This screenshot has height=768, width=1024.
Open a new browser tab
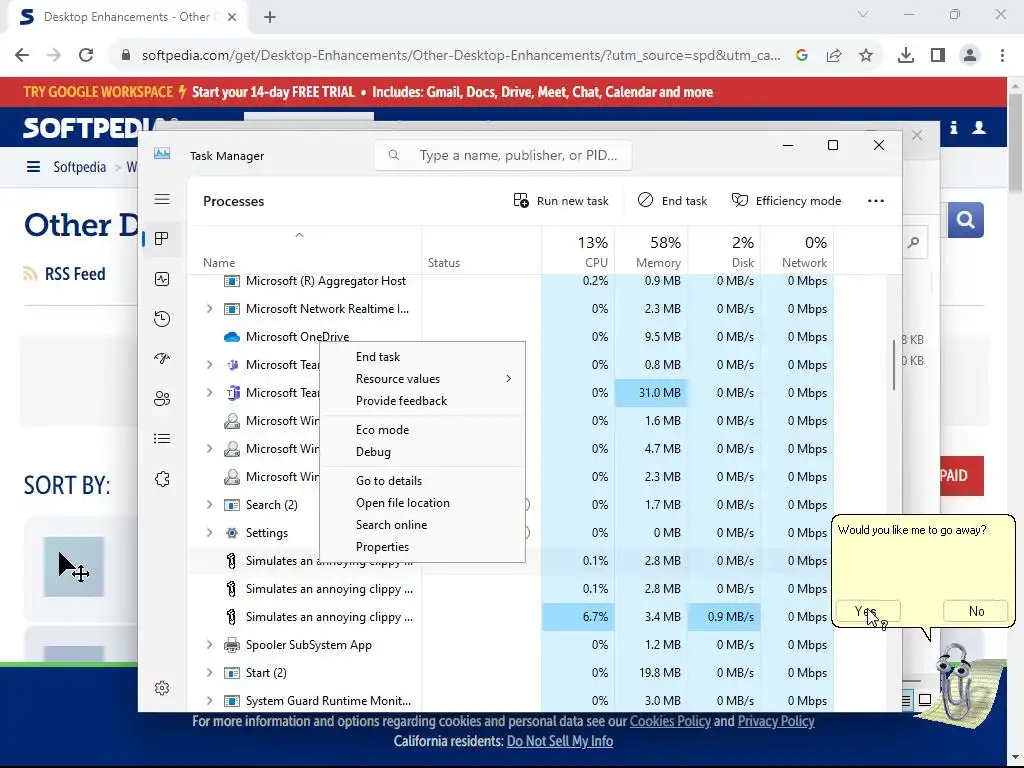270,17
